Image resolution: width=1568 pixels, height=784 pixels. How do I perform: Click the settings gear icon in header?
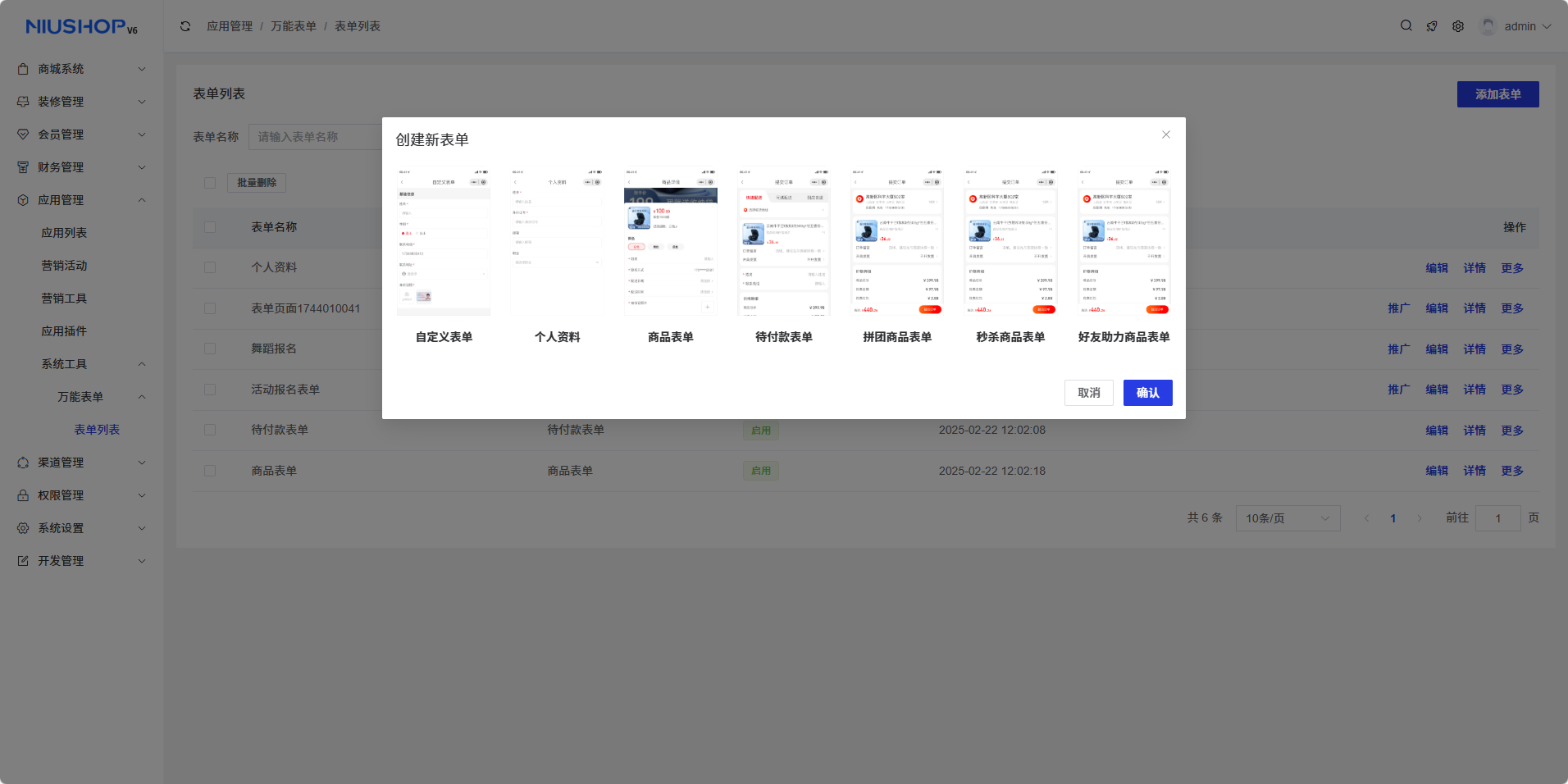[1458, 26]
